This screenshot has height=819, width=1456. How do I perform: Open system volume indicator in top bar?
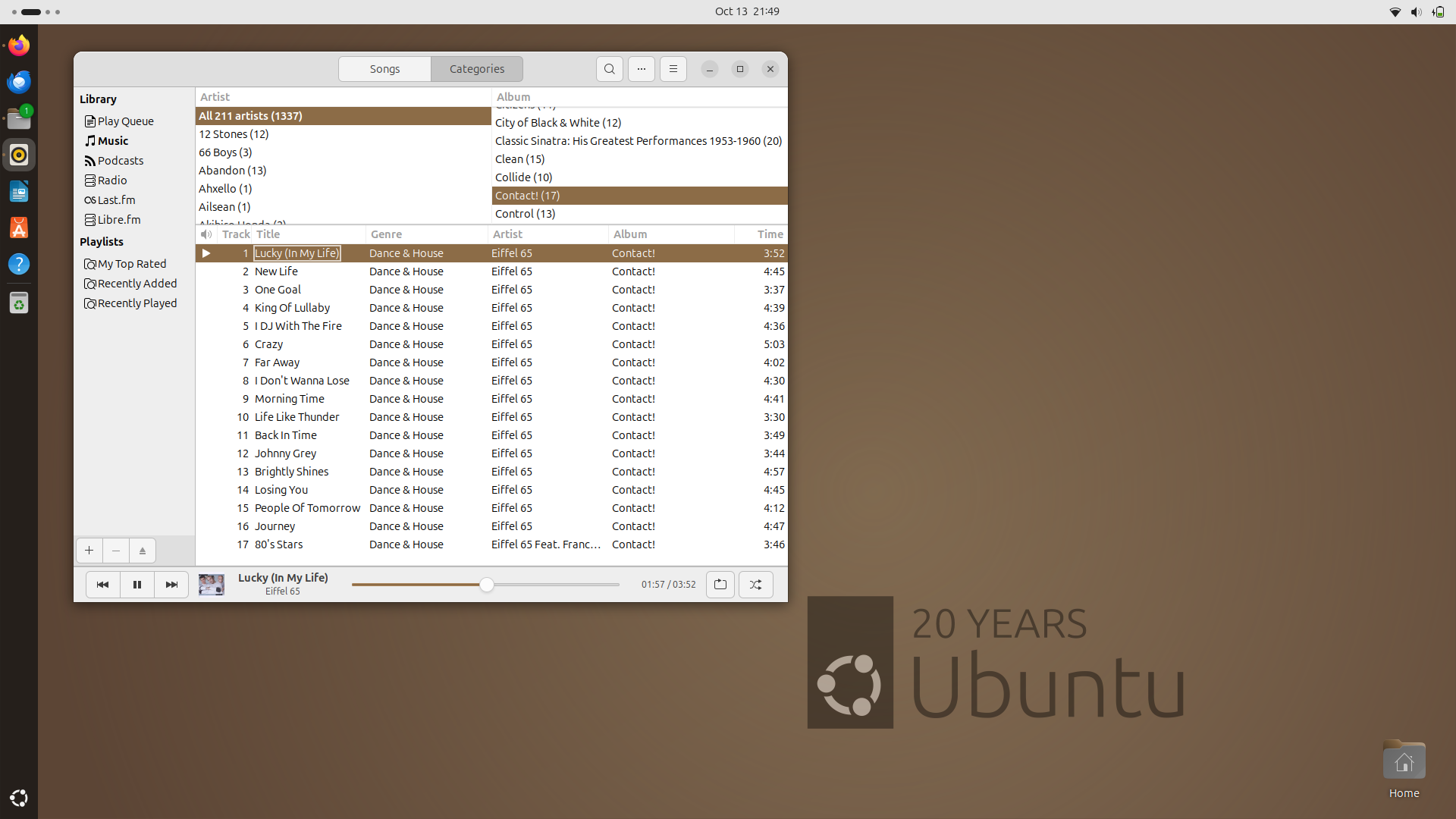coord(1416,12)
